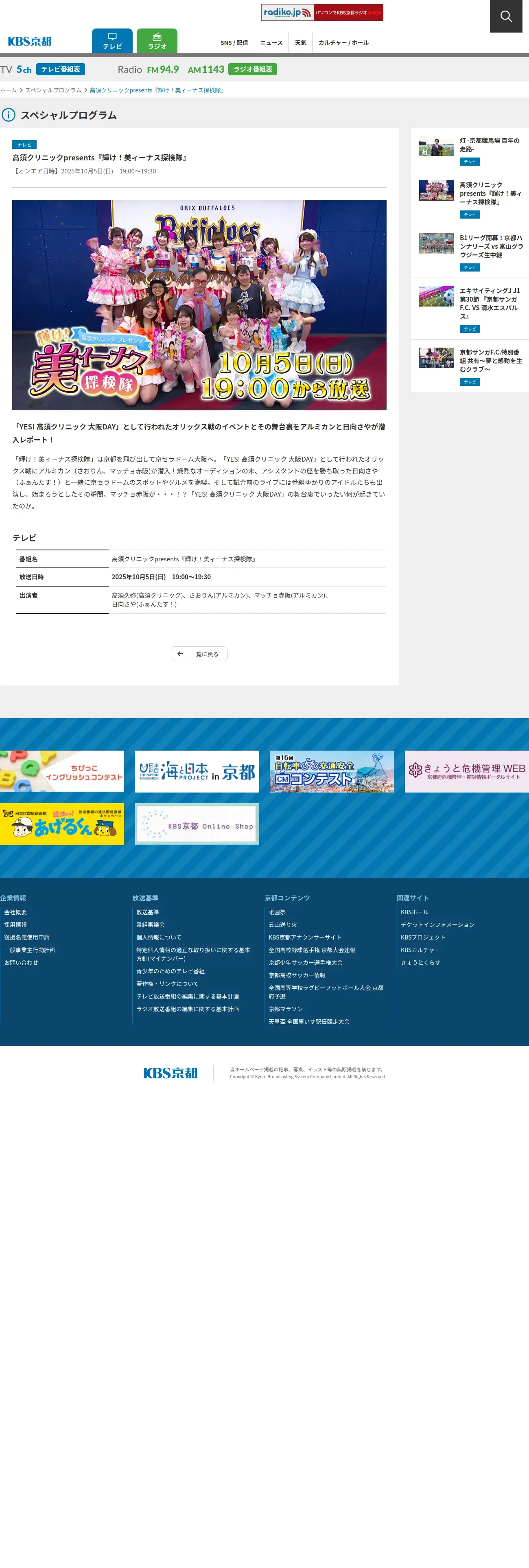Go to ホーム breadcrumb

[9, 90]
